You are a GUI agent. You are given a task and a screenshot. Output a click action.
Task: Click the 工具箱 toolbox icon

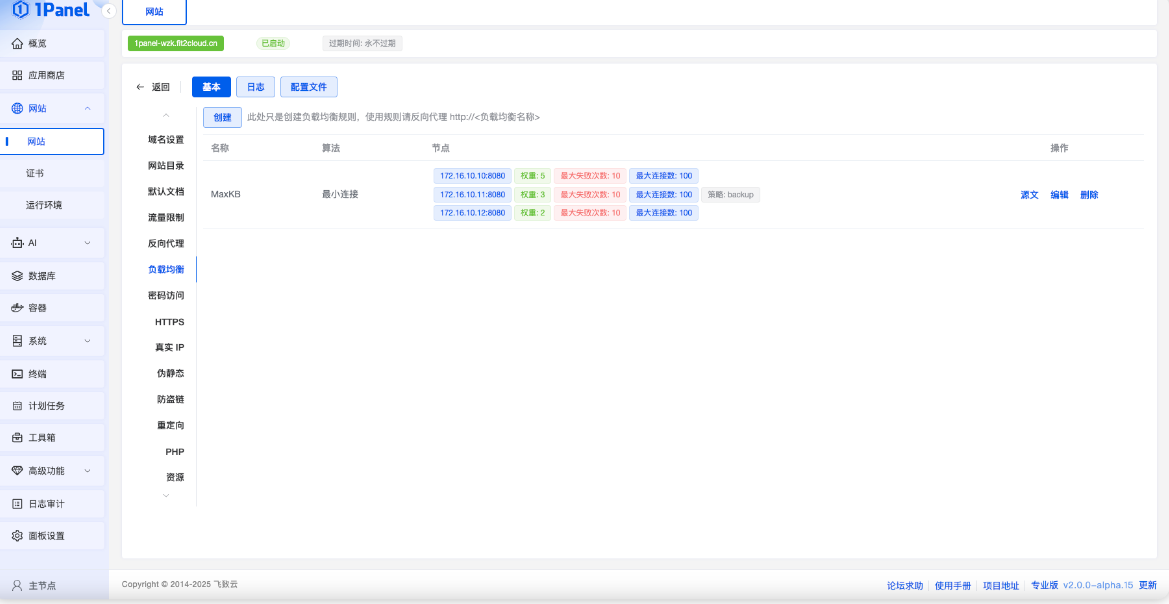(17, 438)
